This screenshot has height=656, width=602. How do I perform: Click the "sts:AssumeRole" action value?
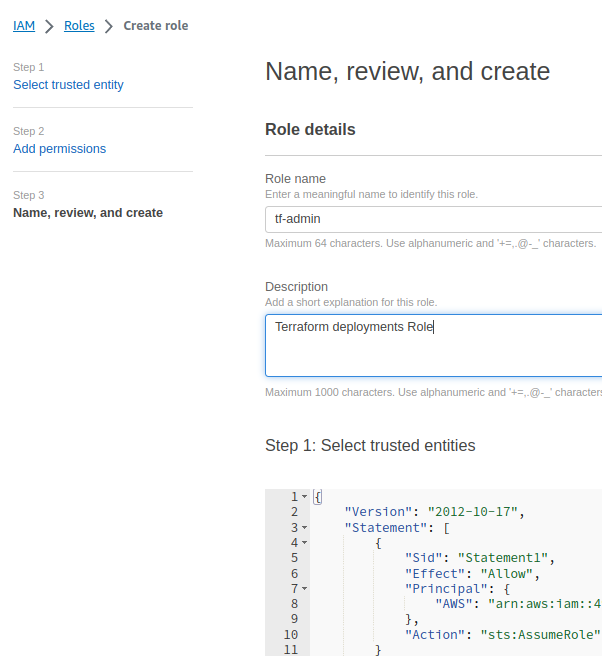pos(541,635)
